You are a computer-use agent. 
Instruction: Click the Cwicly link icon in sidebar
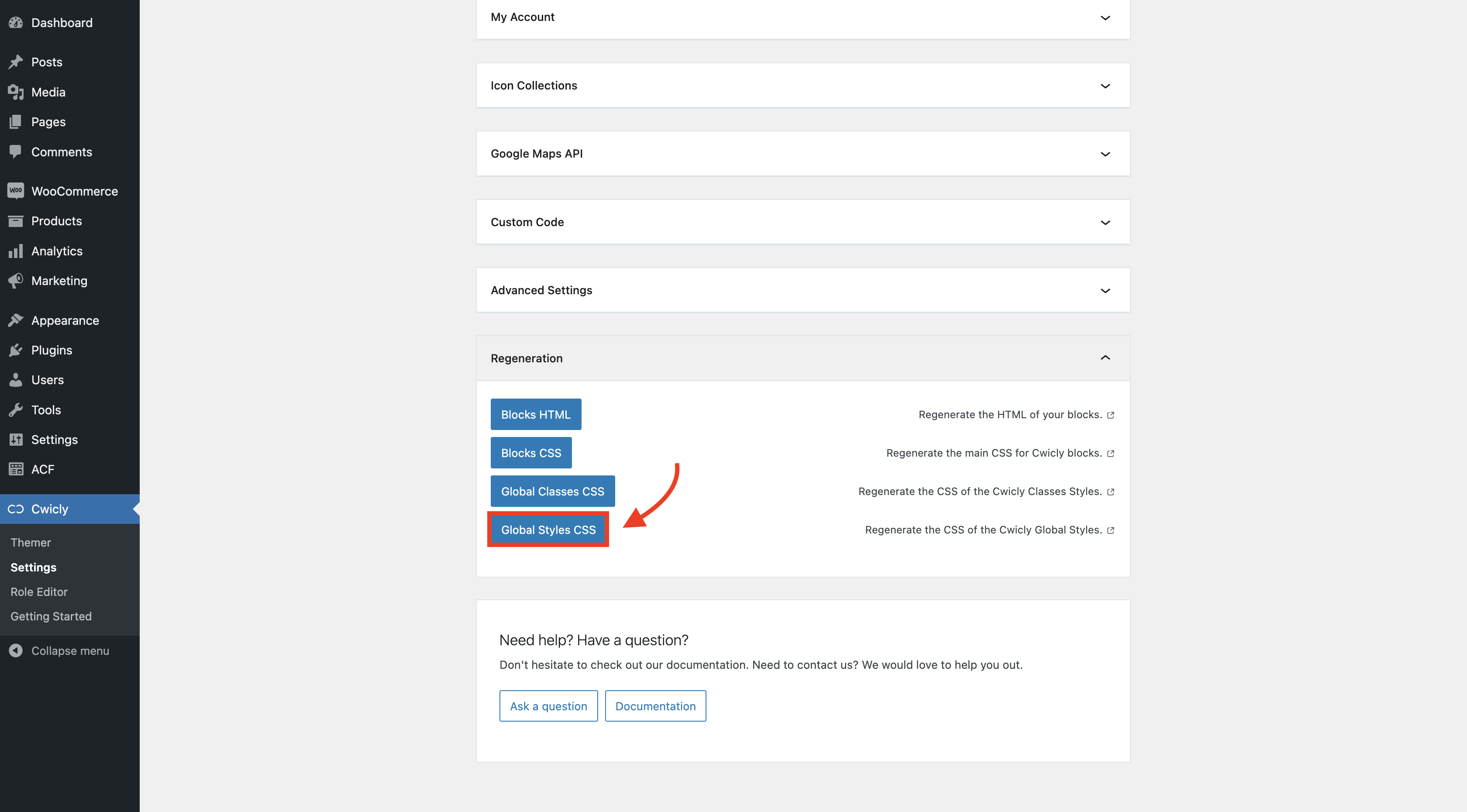pos(16,509)
